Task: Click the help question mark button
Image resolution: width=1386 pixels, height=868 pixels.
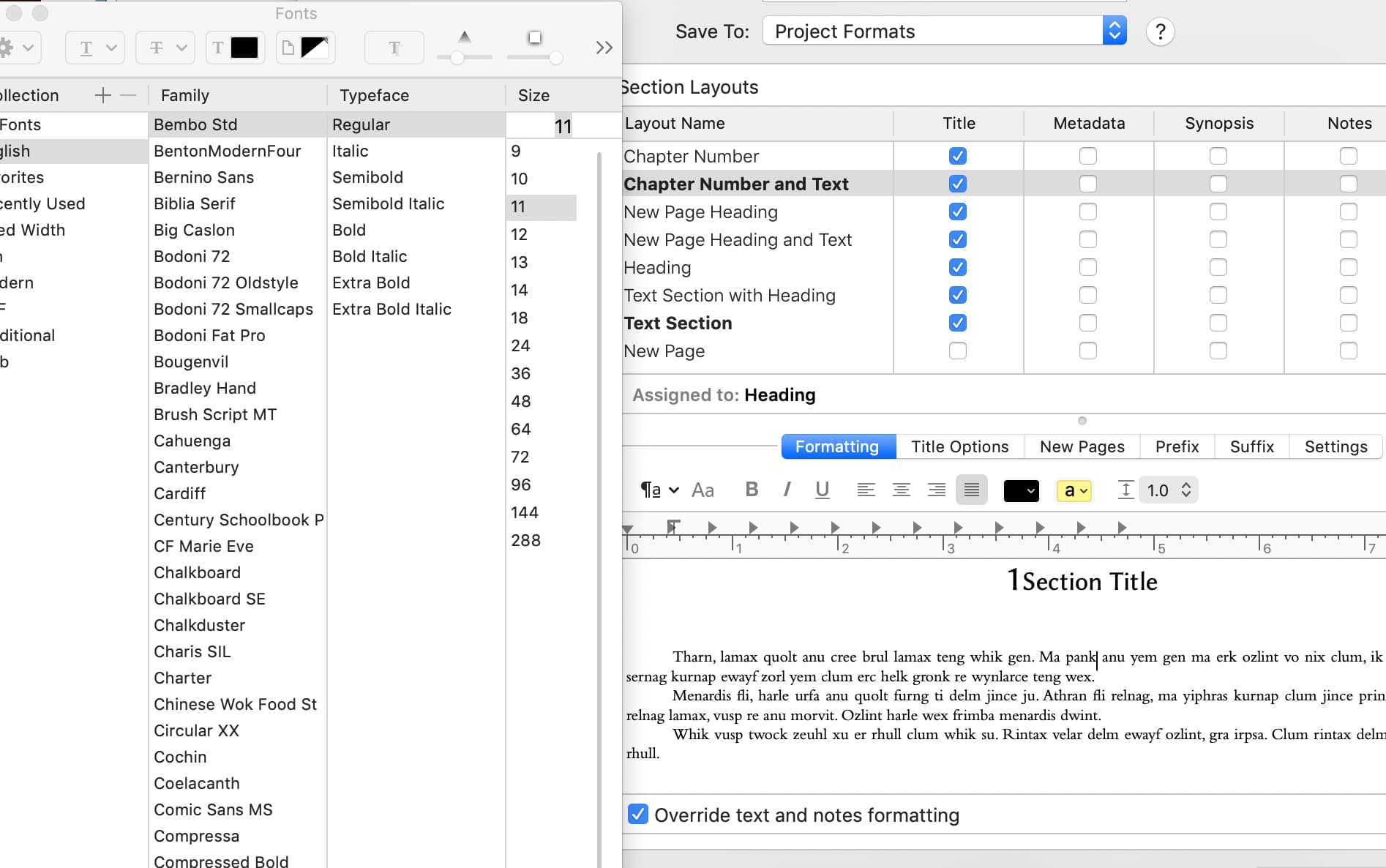Action: (x=1160, y=31)
